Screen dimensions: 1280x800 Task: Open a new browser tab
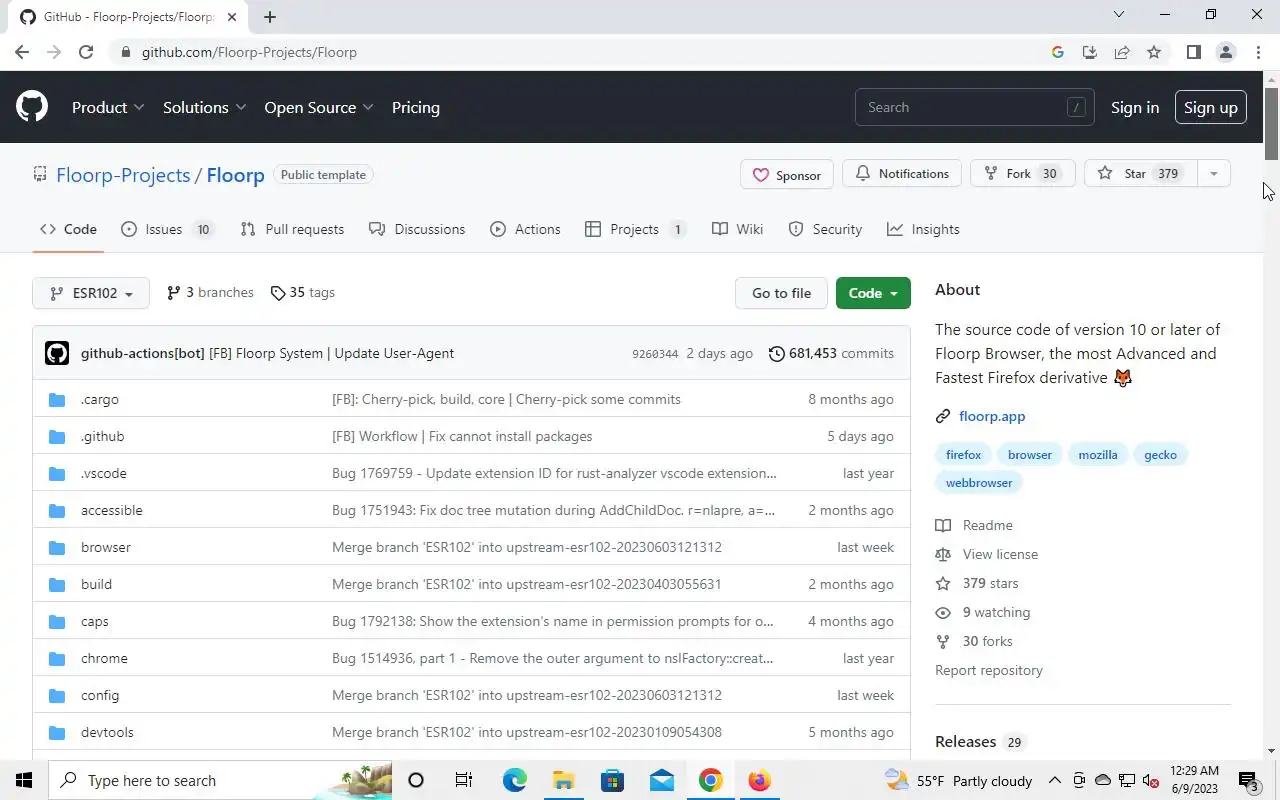tap(270, 16)
